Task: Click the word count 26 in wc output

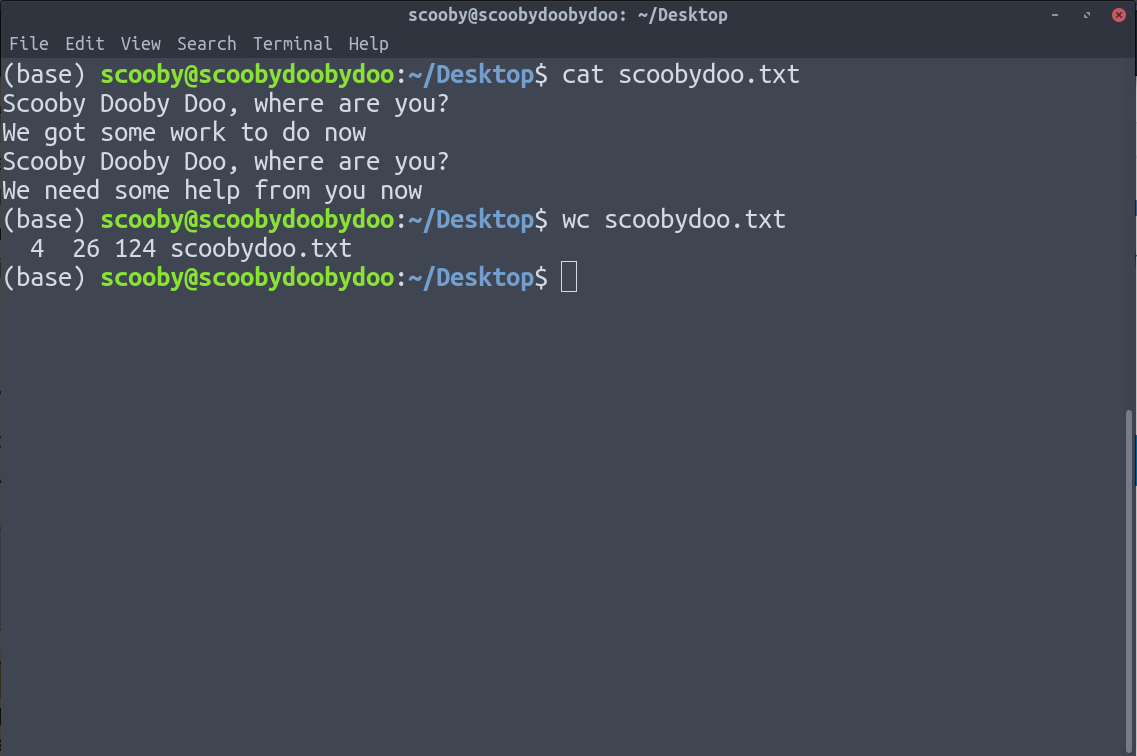Action: click(x=86, y=248)
